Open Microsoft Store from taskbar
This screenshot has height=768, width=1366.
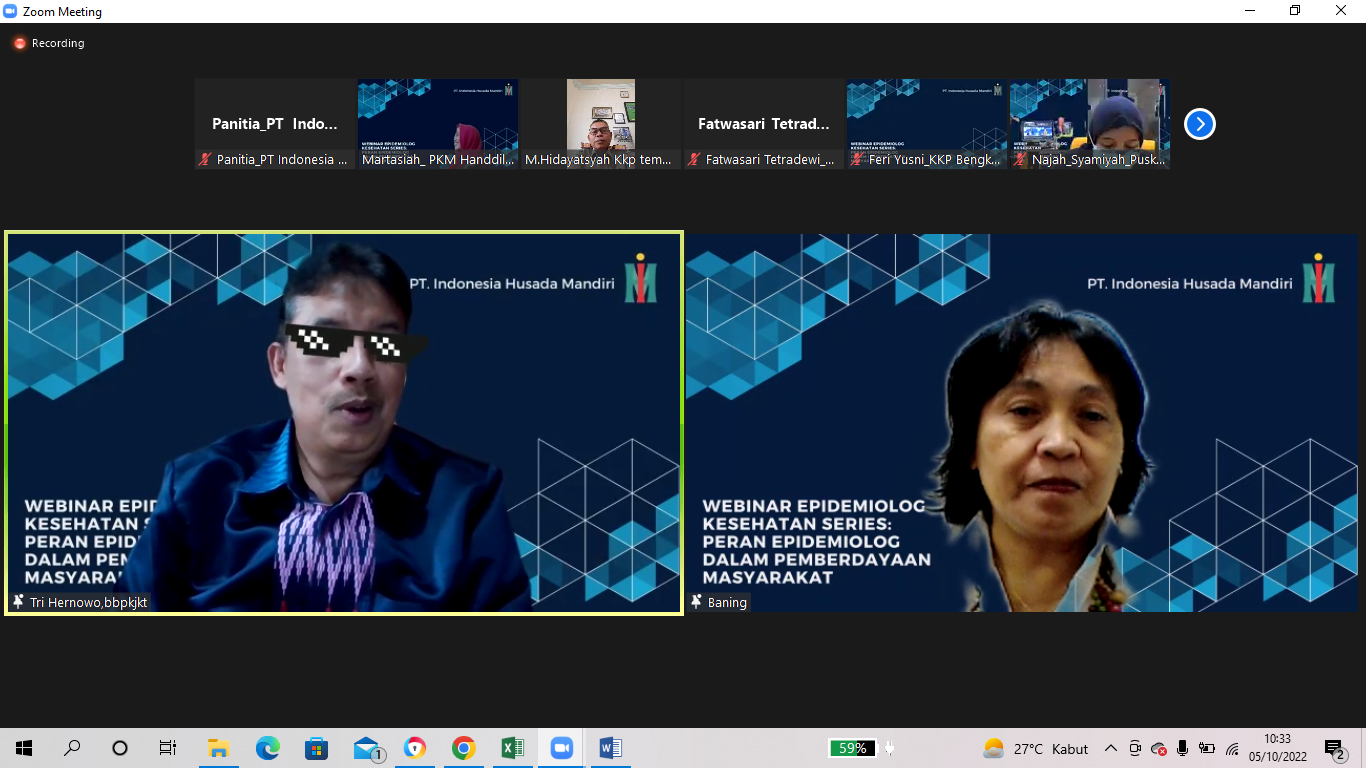click(x=316, y=748)
